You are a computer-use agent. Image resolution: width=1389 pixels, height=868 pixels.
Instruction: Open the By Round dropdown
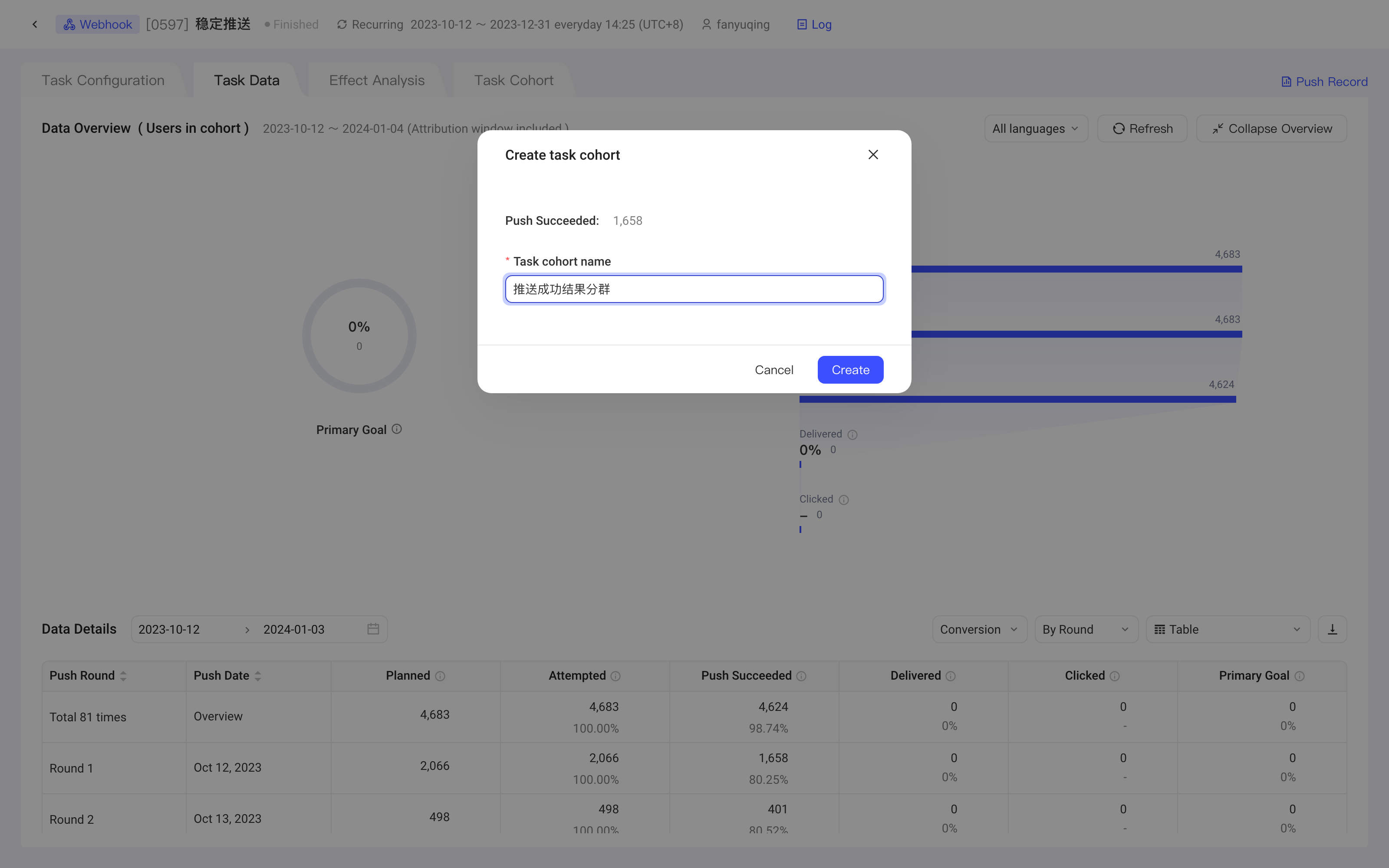(1086, 629)
